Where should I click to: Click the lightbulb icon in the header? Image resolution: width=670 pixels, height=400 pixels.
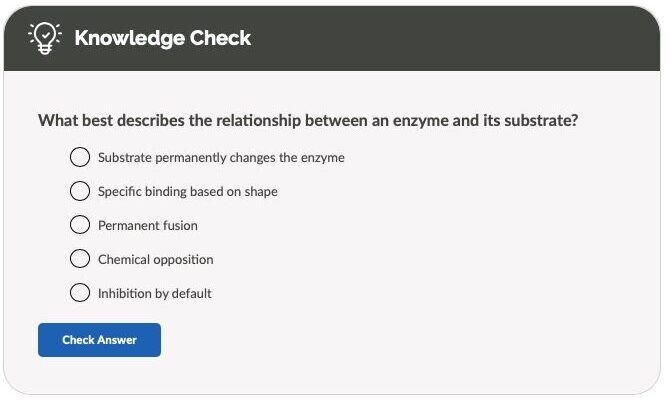point(45,38)
